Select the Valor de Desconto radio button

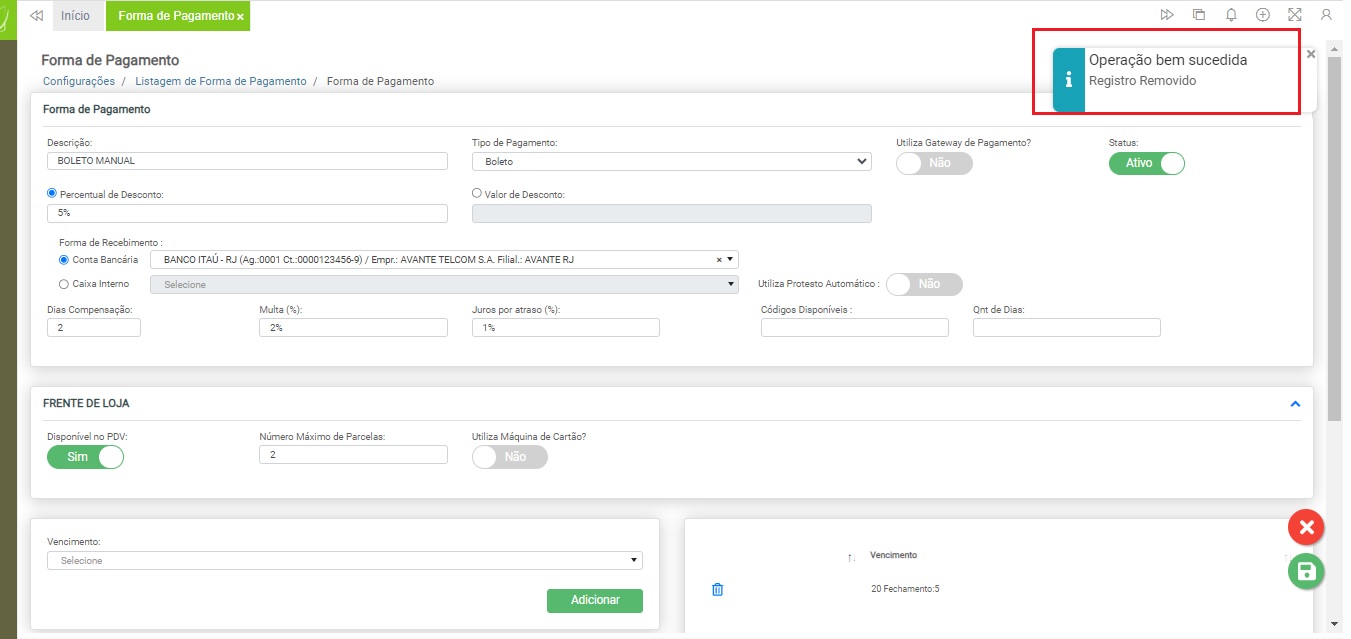tap(477, 194)
